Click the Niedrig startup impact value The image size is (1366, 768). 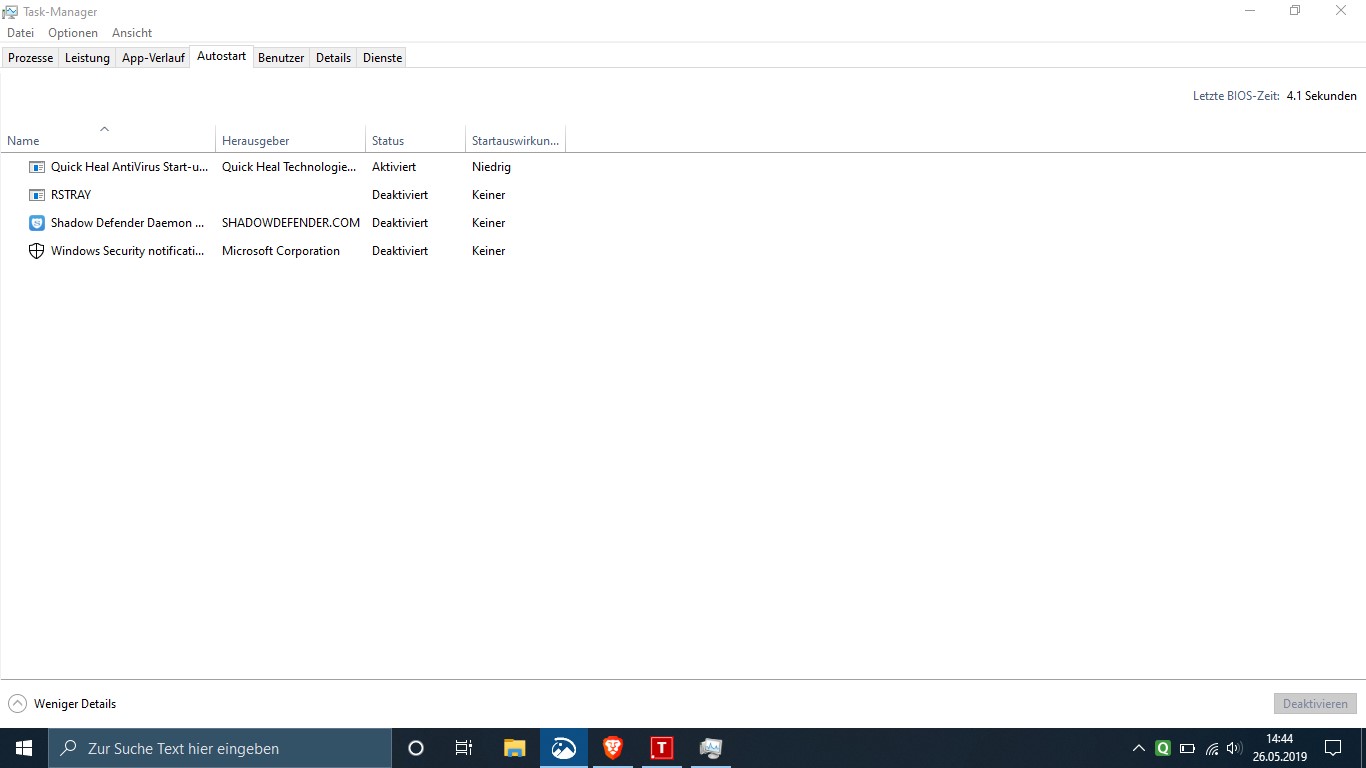coord(491,167)
